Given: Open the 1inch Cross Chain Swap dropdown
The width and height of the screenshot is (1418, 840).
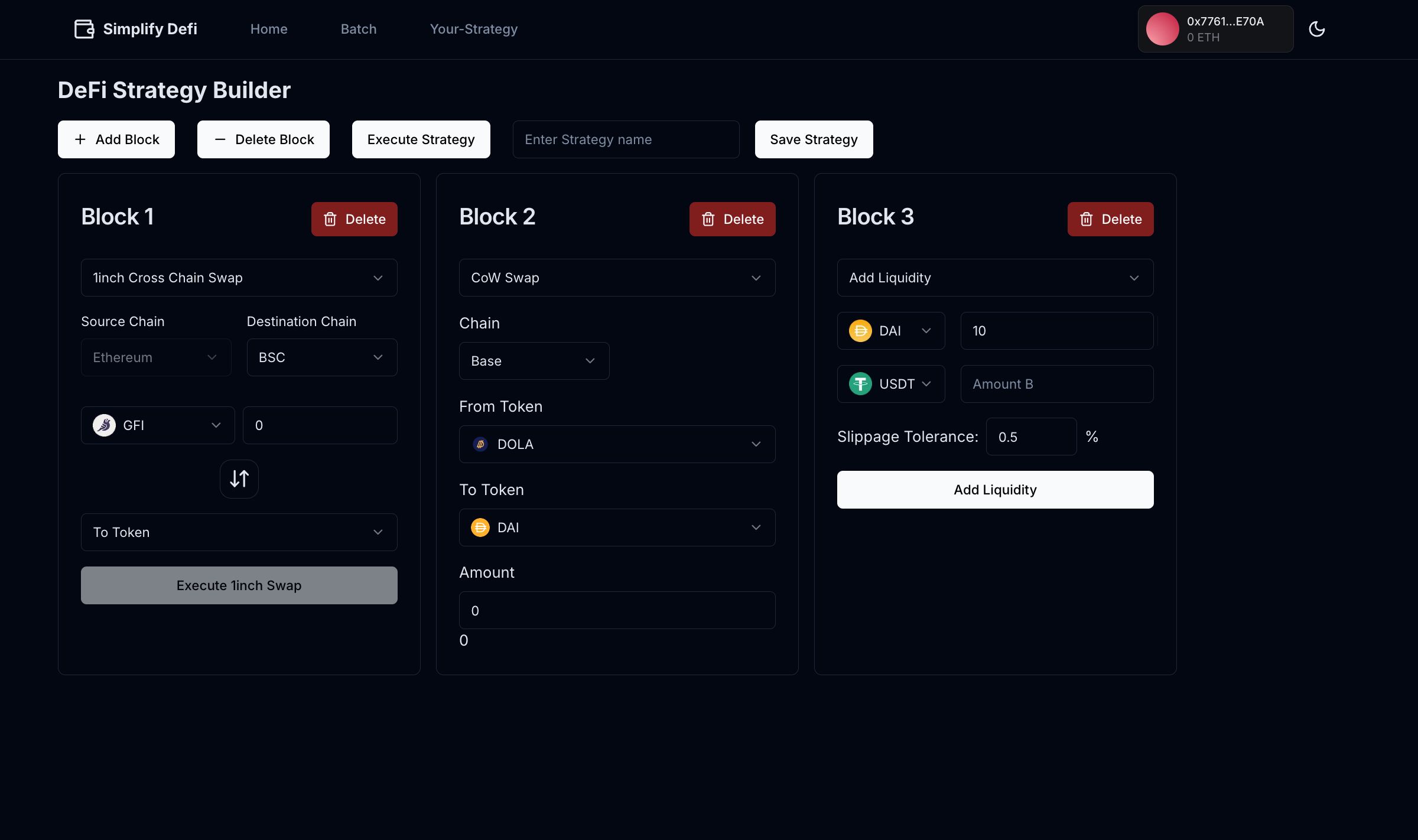Looking at the screenshot, I should [x=239, y=278].
